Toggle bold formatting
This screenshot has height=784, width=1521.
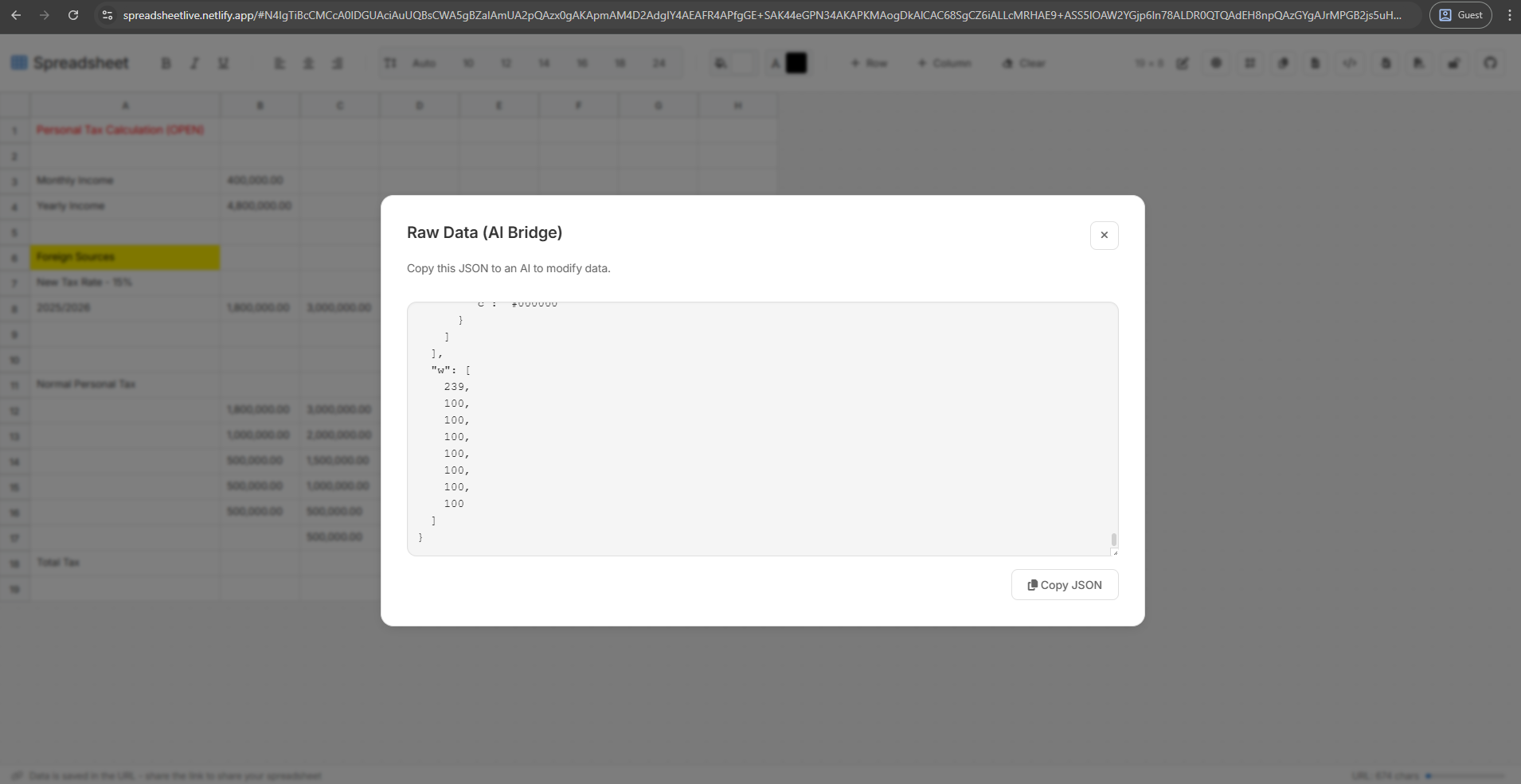coord(166,64)
